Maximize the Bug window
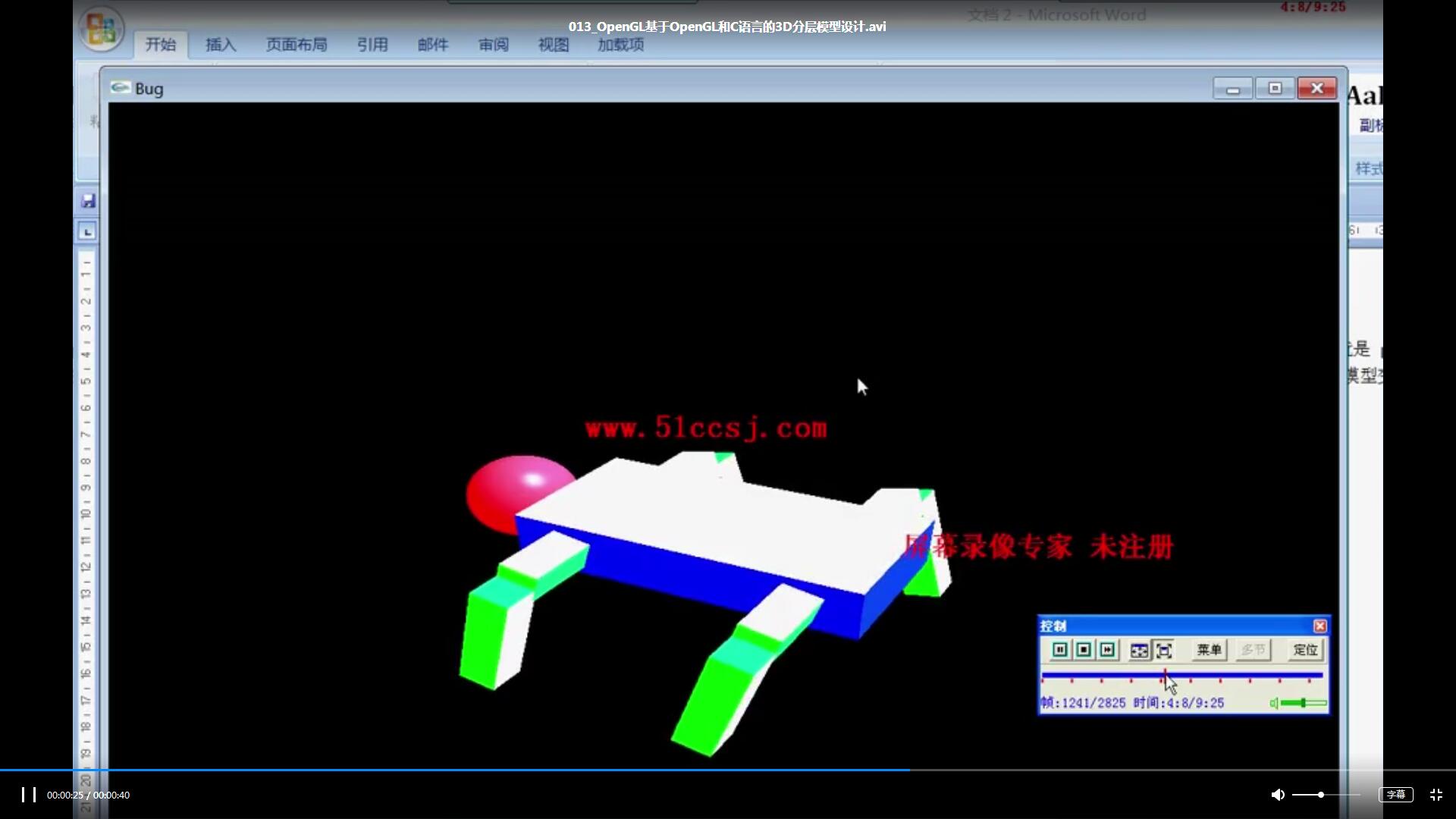 coord(1275,89)
